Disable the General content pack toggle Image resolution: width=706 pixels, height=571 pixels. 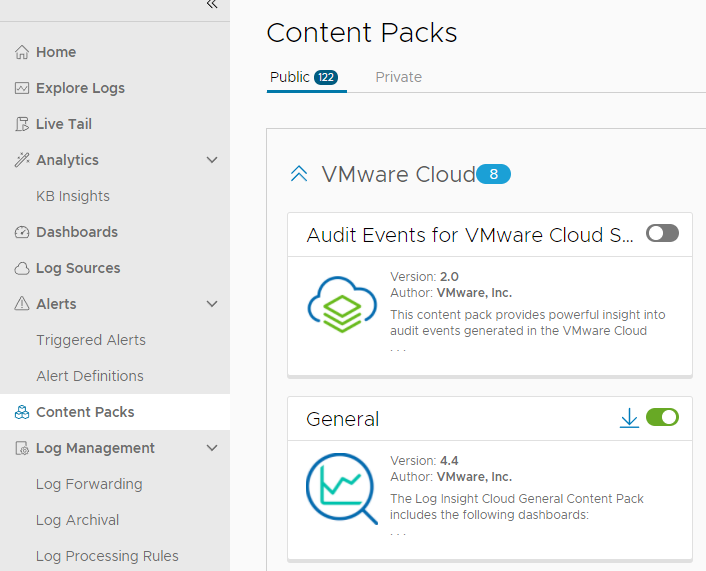click(x=662, y=417)
